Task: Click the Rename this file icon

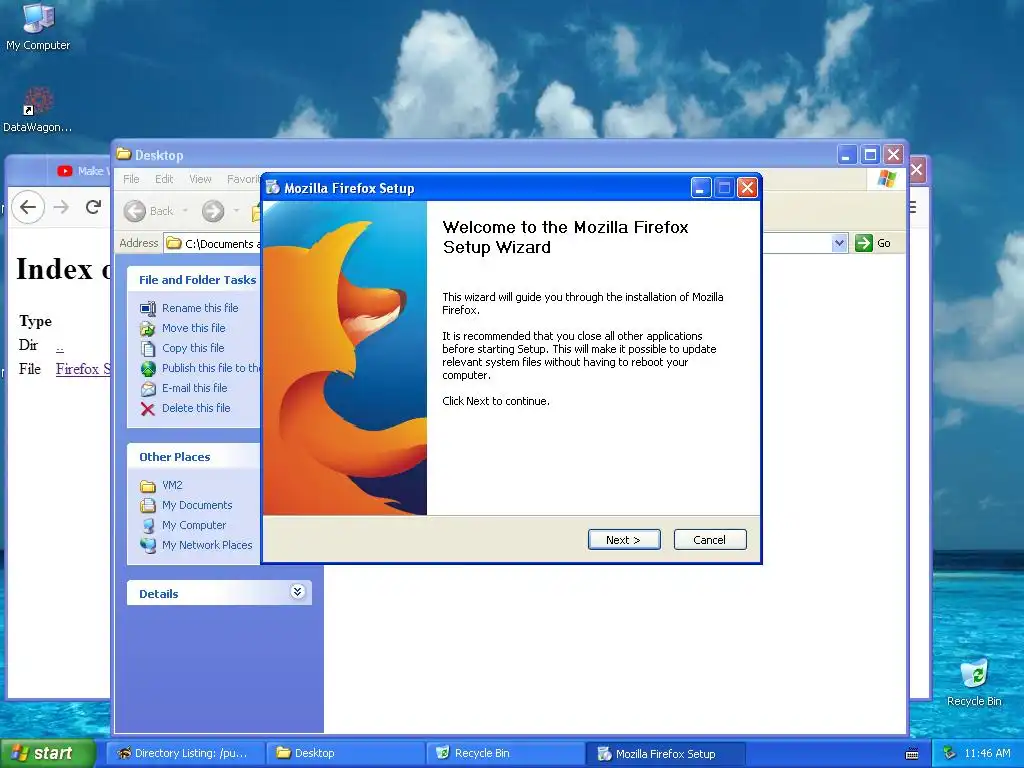Action: pos(148,308)
